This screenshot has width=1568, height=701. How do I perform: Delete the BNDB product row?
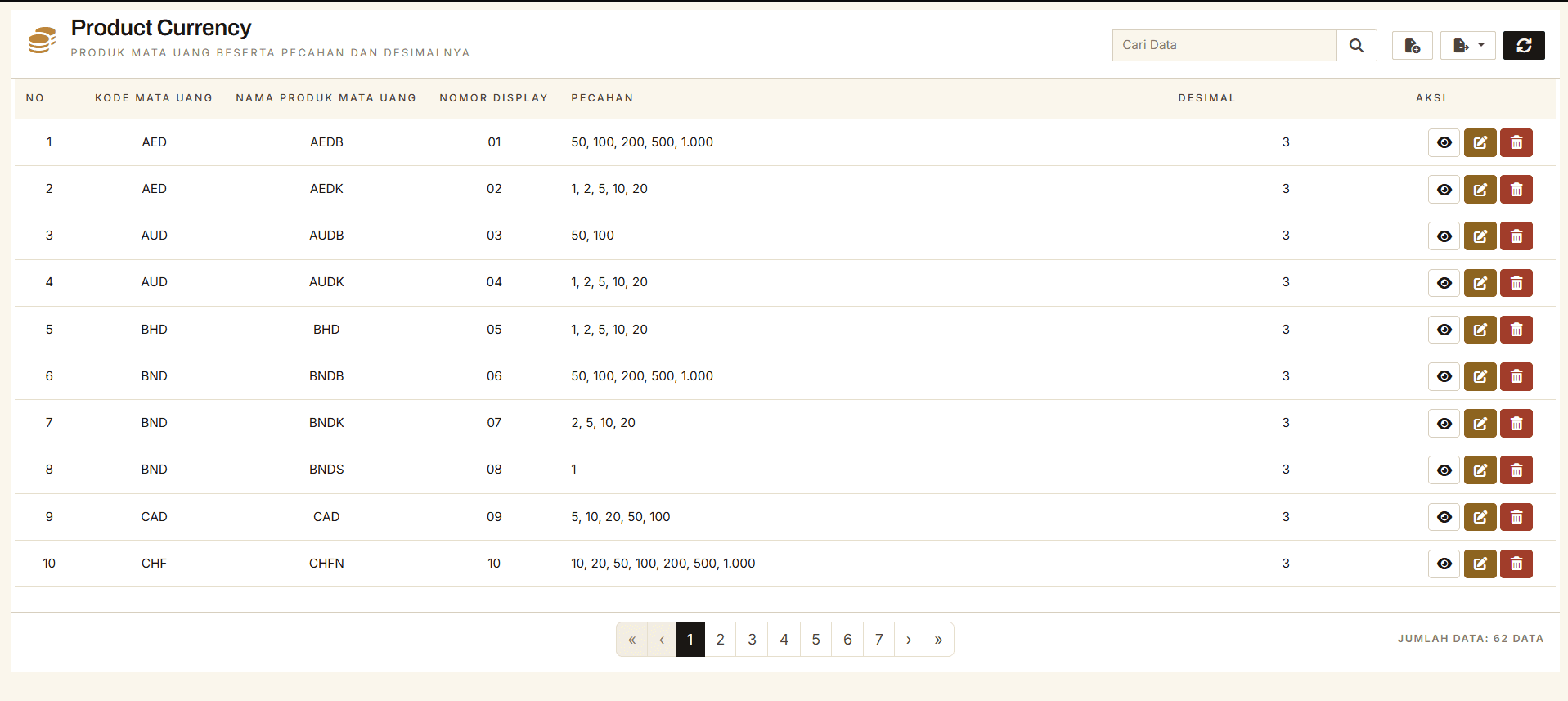pos(1516,376)
